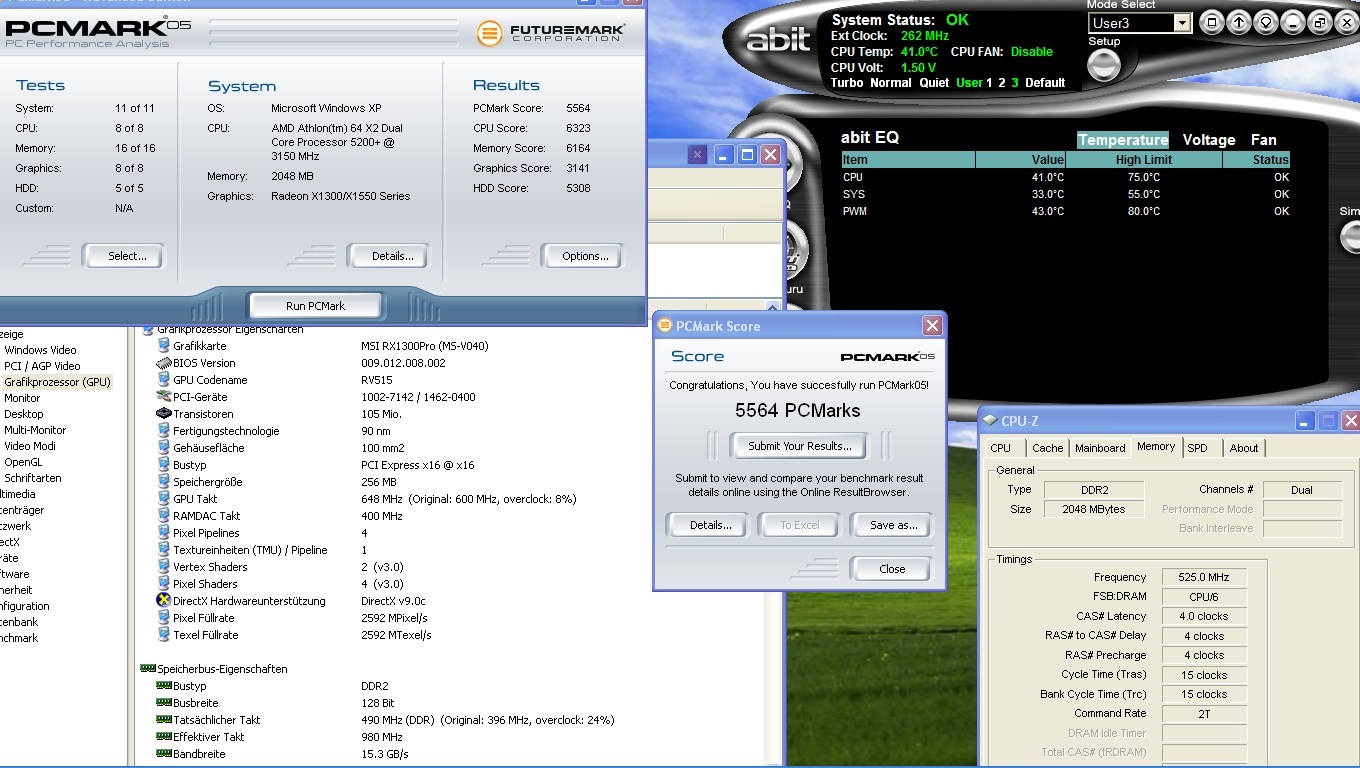
Task: Click the Futuremark logo icon
Action: [x=489, y=33]
